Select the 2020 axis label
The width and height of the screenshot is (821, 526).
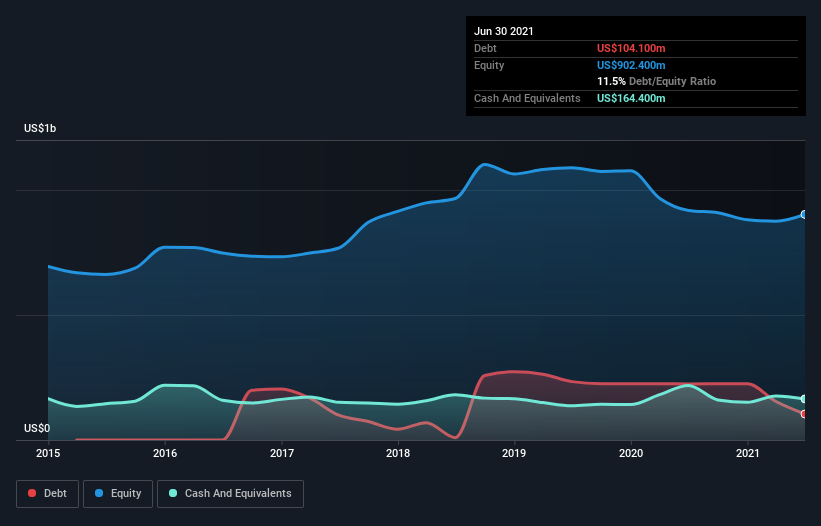point(631,453)
